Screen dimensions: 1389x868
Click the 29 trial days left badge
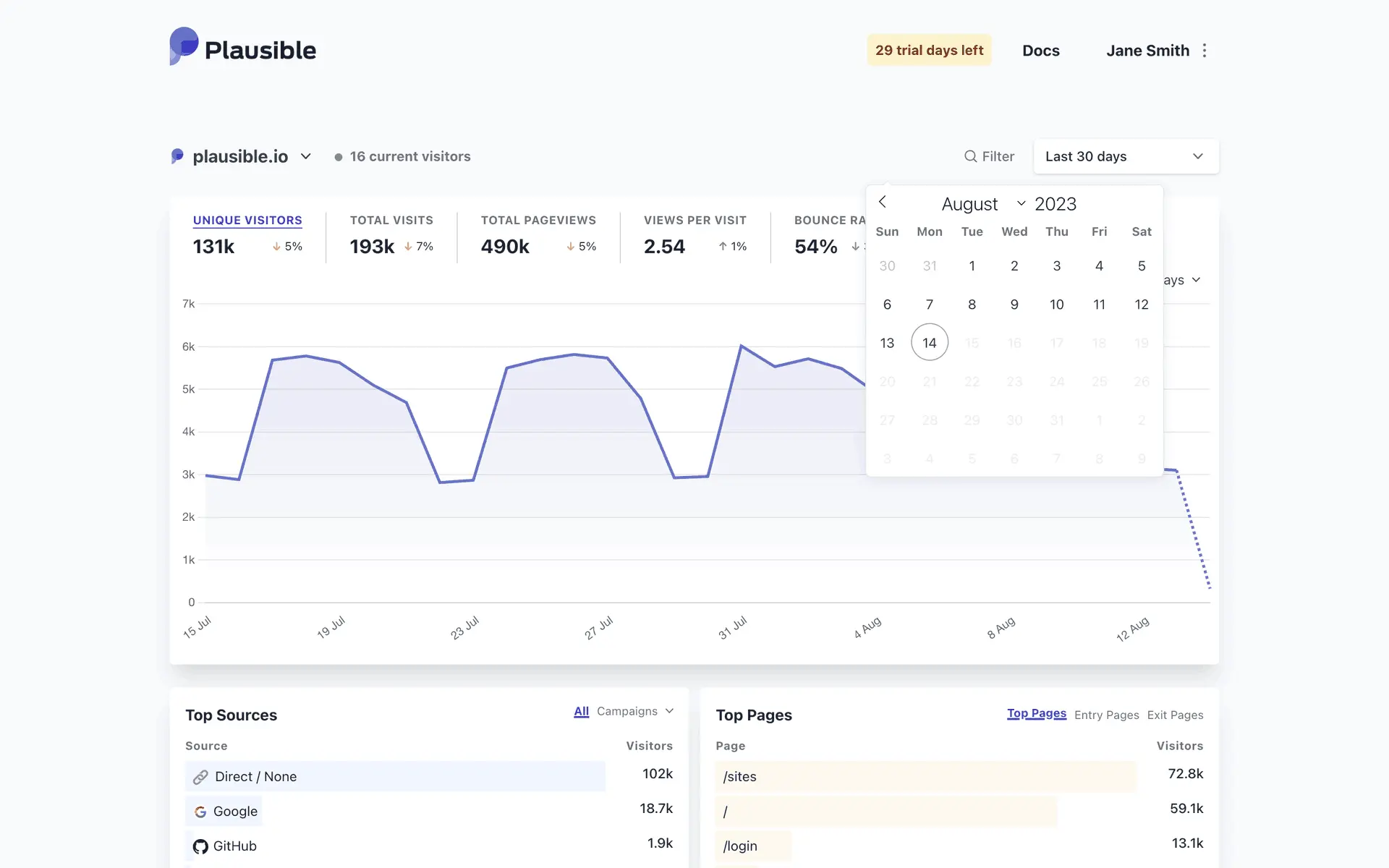tap(929, 50)
